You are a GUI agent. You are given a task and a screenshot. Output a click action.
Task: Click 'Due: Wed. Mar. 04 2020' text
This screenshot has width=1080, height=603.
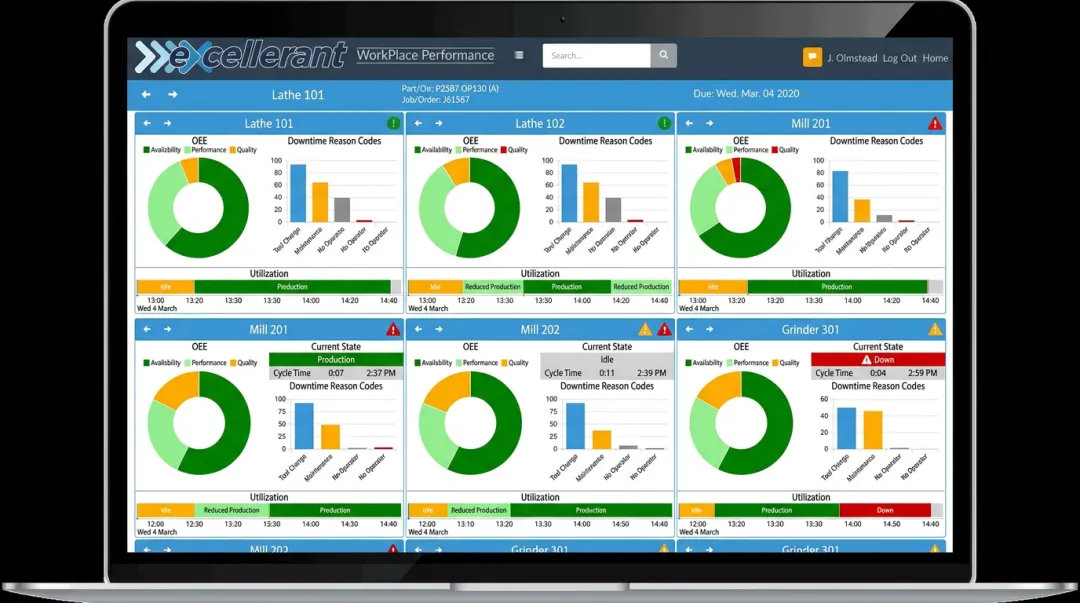pyautogui.click(x=746, y=94)
